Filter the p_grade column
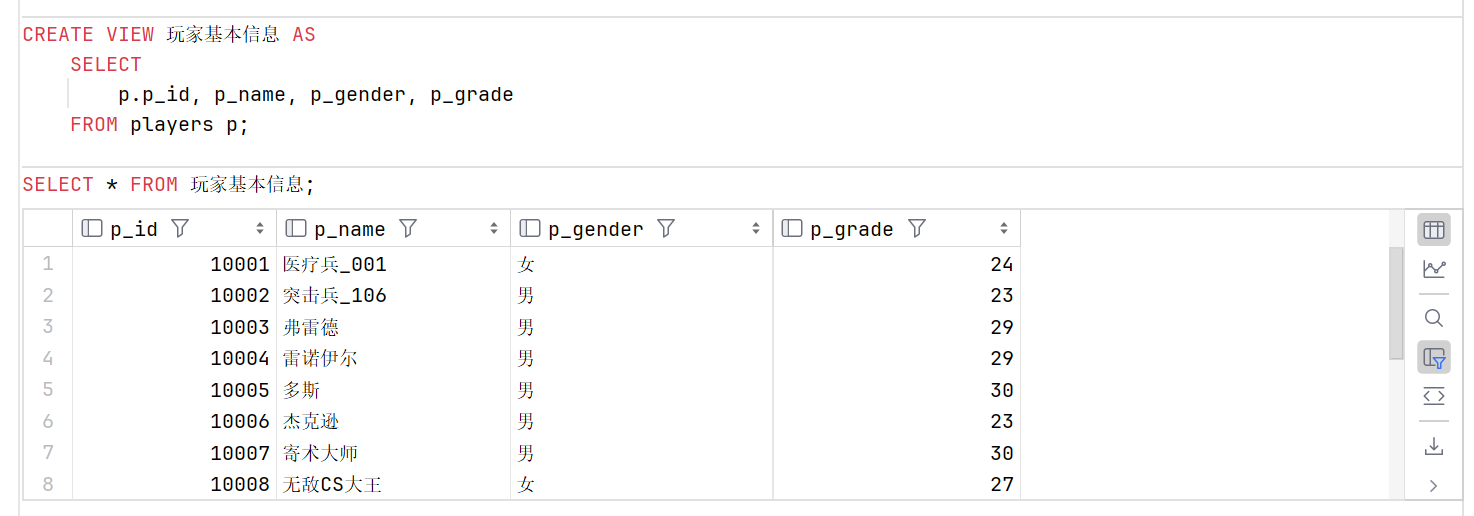 coord(916,229)
